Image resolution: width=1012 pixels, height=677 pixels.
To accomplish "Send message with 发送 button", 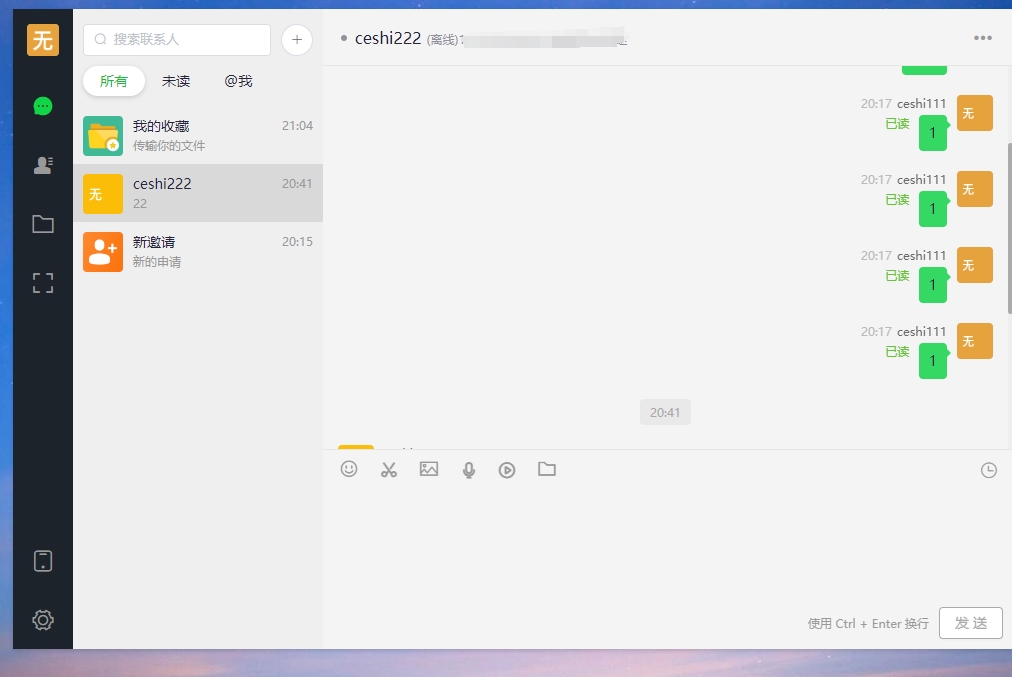I will (x=970, y=623).
